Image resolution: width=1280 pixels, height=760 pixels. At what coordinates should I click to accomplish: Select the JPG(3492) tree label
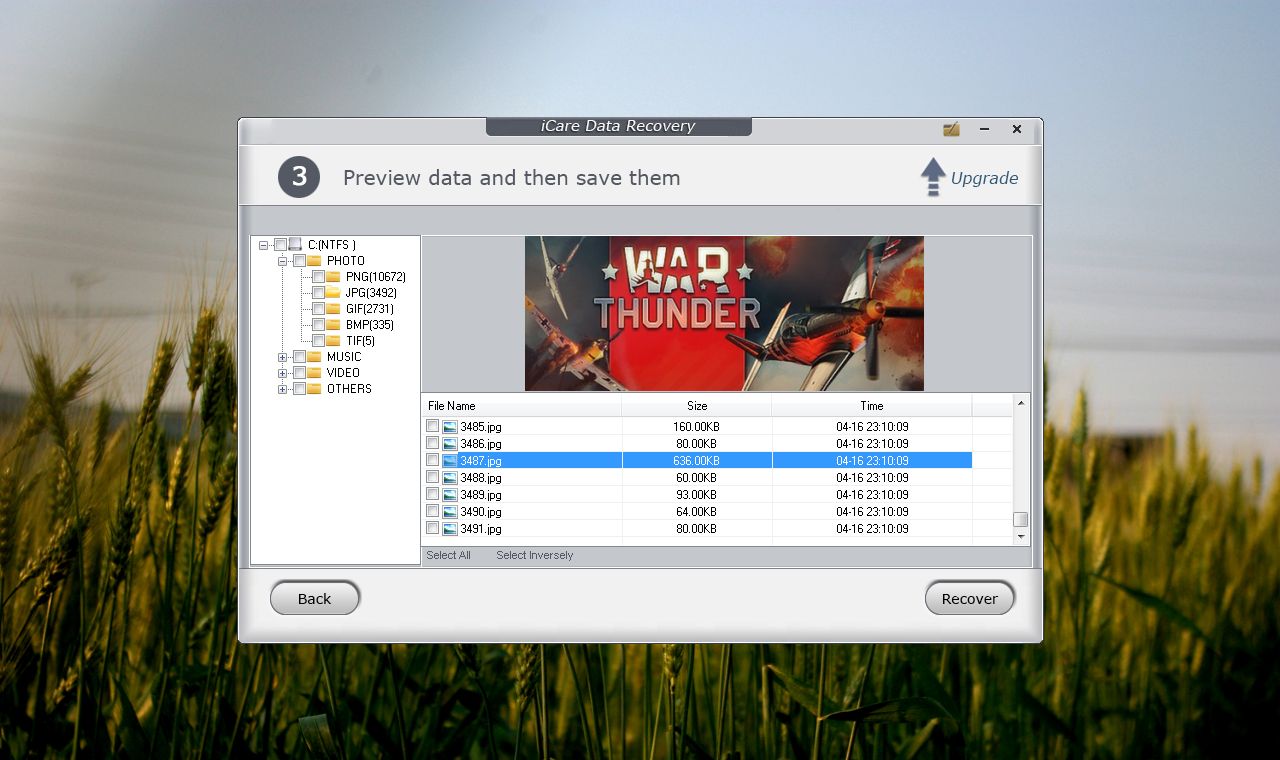click(x=371, y=292)
